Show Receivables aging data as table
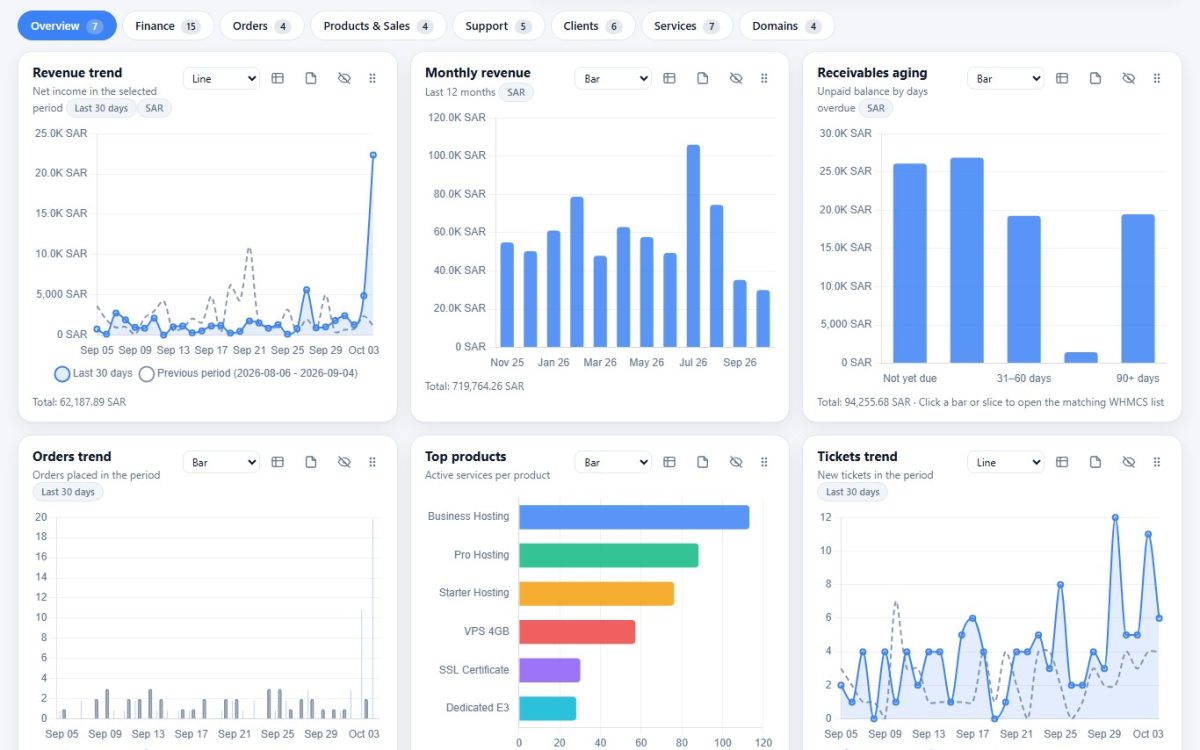 coord(1063,78)
